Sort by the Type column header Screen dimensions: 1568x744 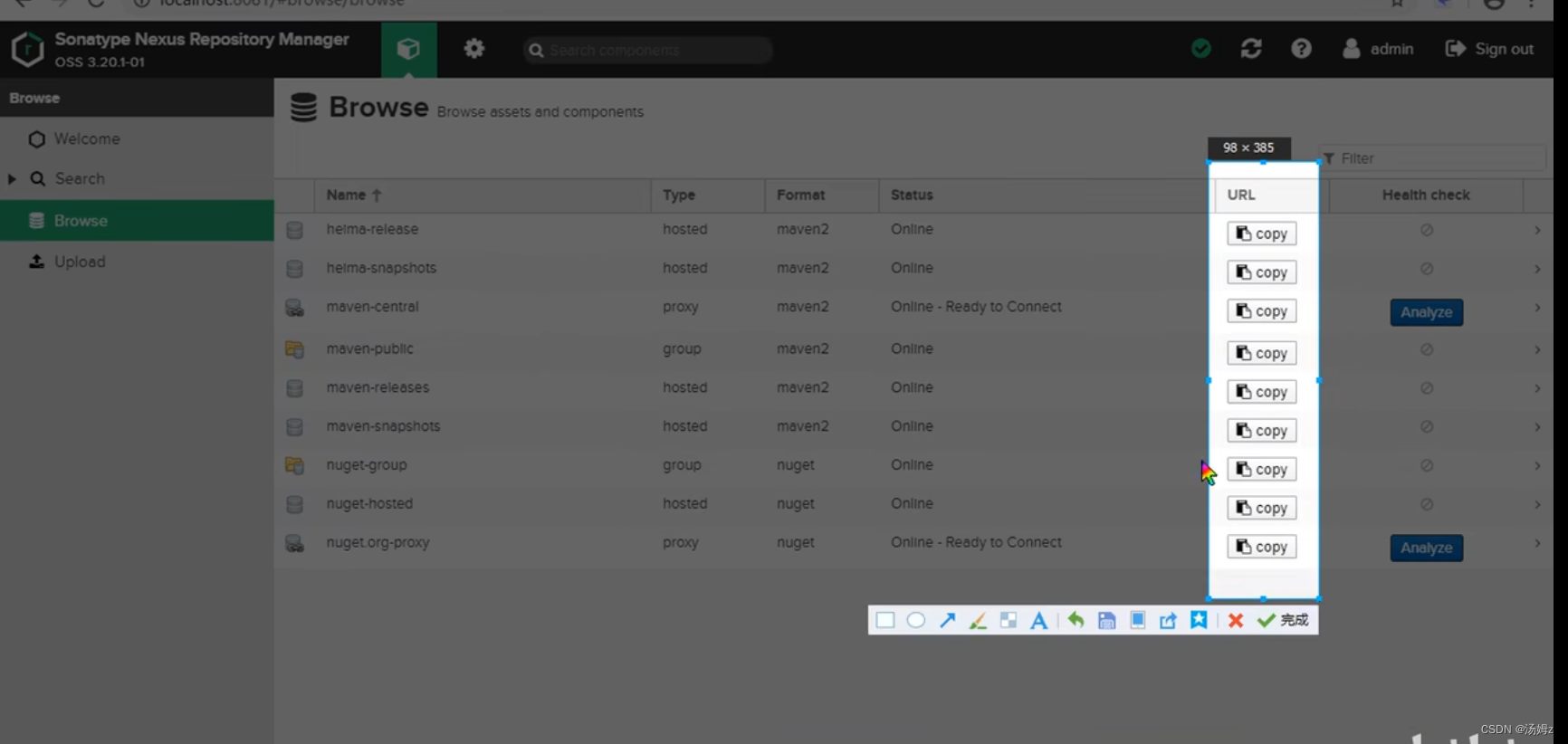(708, 195)
